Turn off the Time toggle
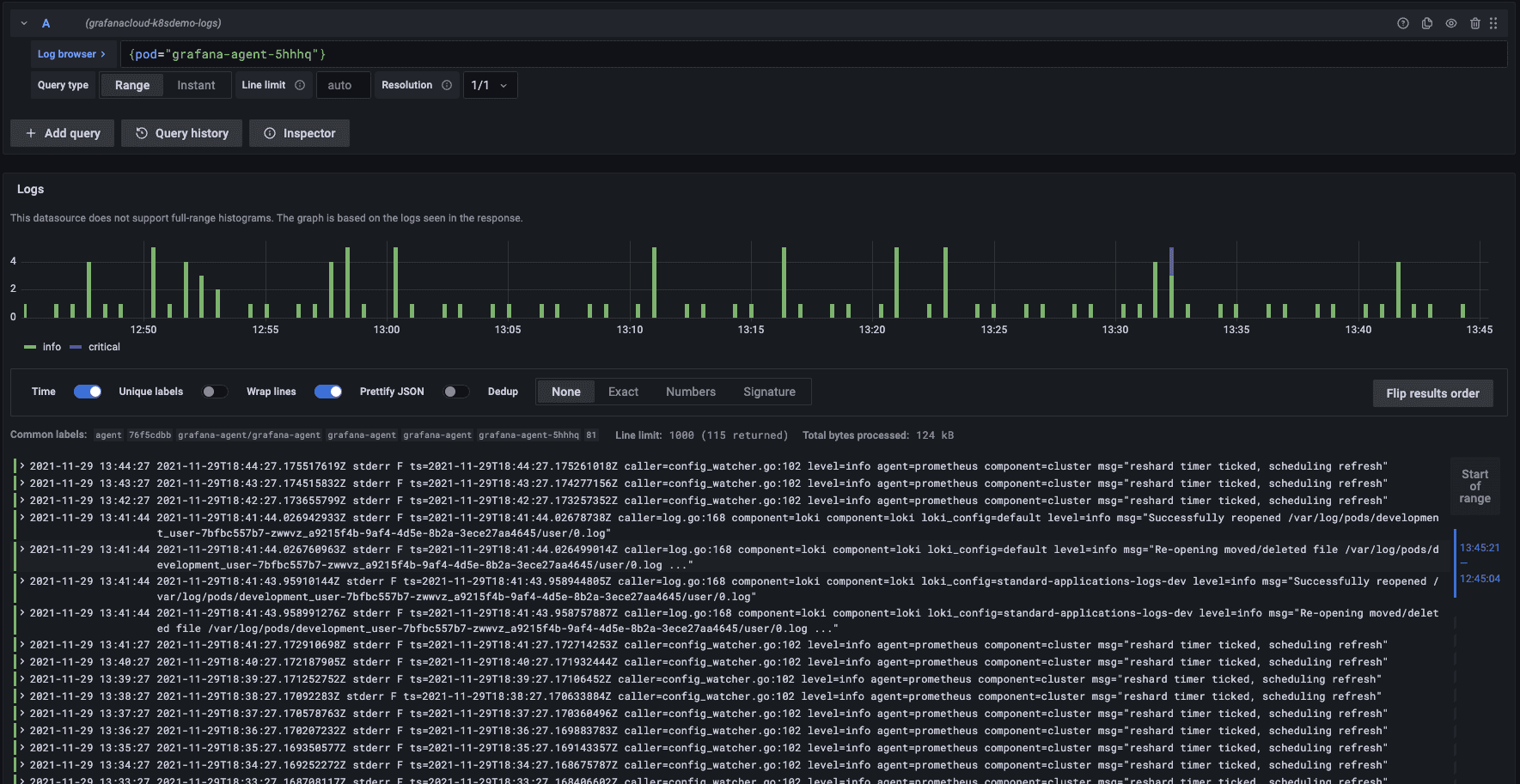 88,392
